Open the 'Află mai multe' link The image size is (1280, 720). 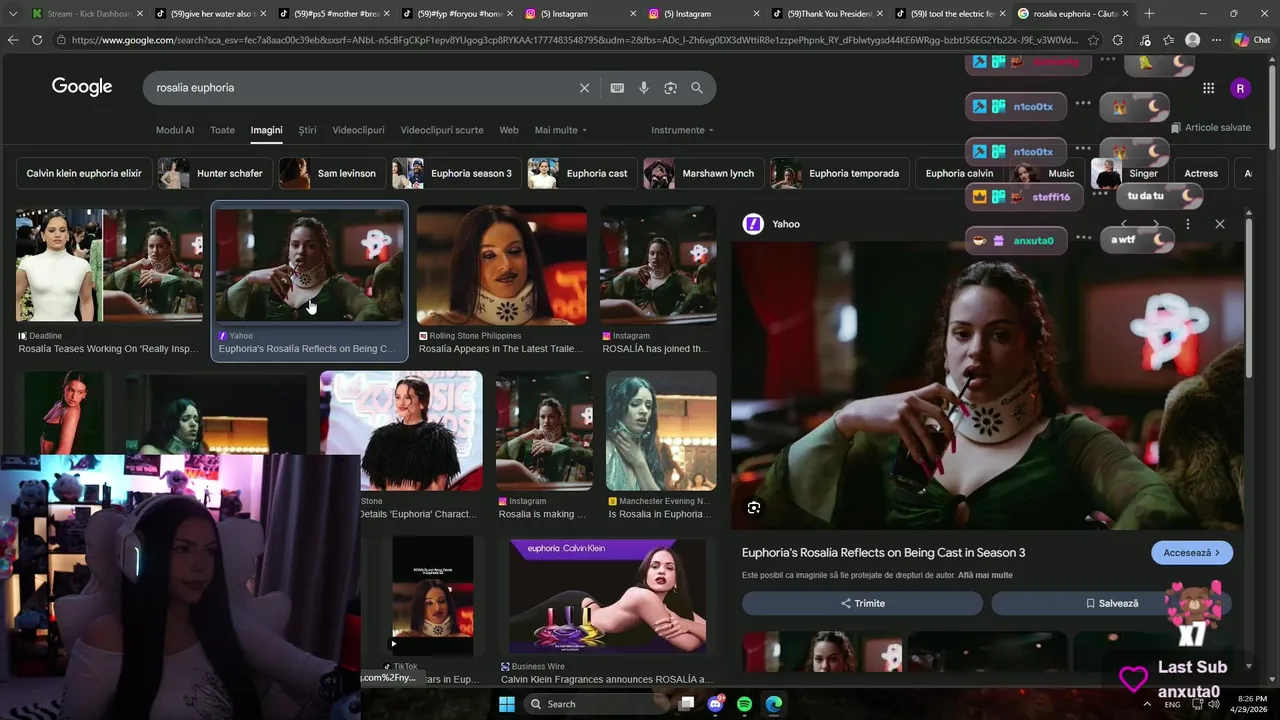(x=985, y=575)
